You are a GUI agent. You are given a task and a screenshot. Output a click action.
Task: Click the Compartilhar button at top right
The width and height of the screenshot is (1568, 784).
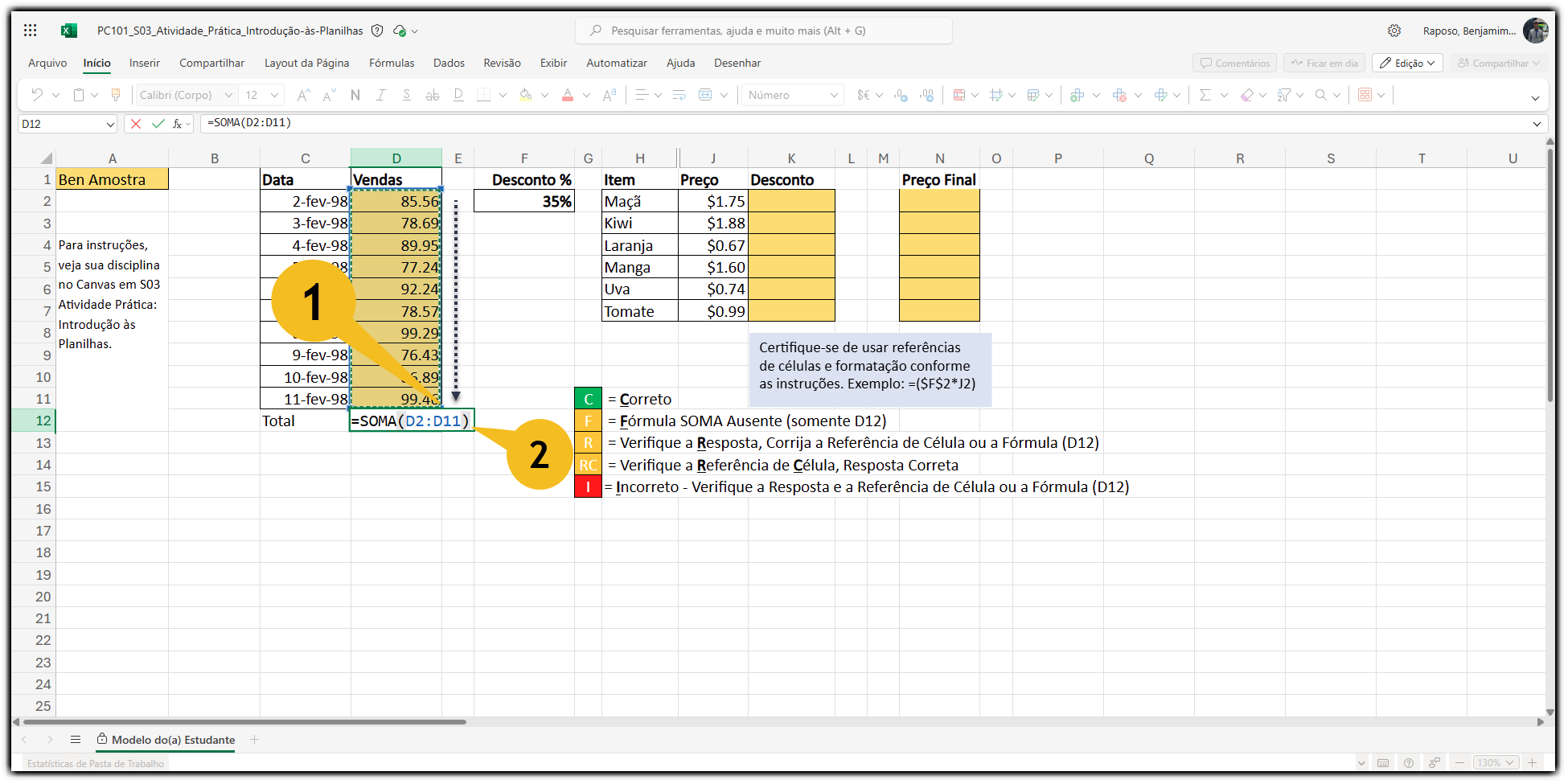[1499, 63]
